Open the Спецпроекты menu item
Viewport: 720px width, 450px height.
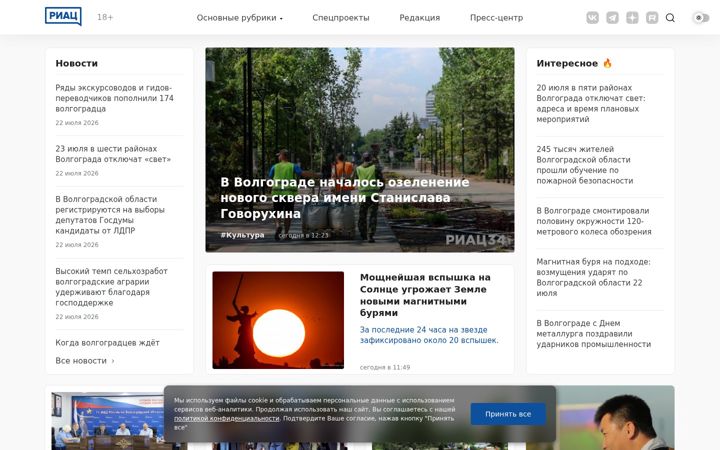pyautogui.click(x=341, y=17)
